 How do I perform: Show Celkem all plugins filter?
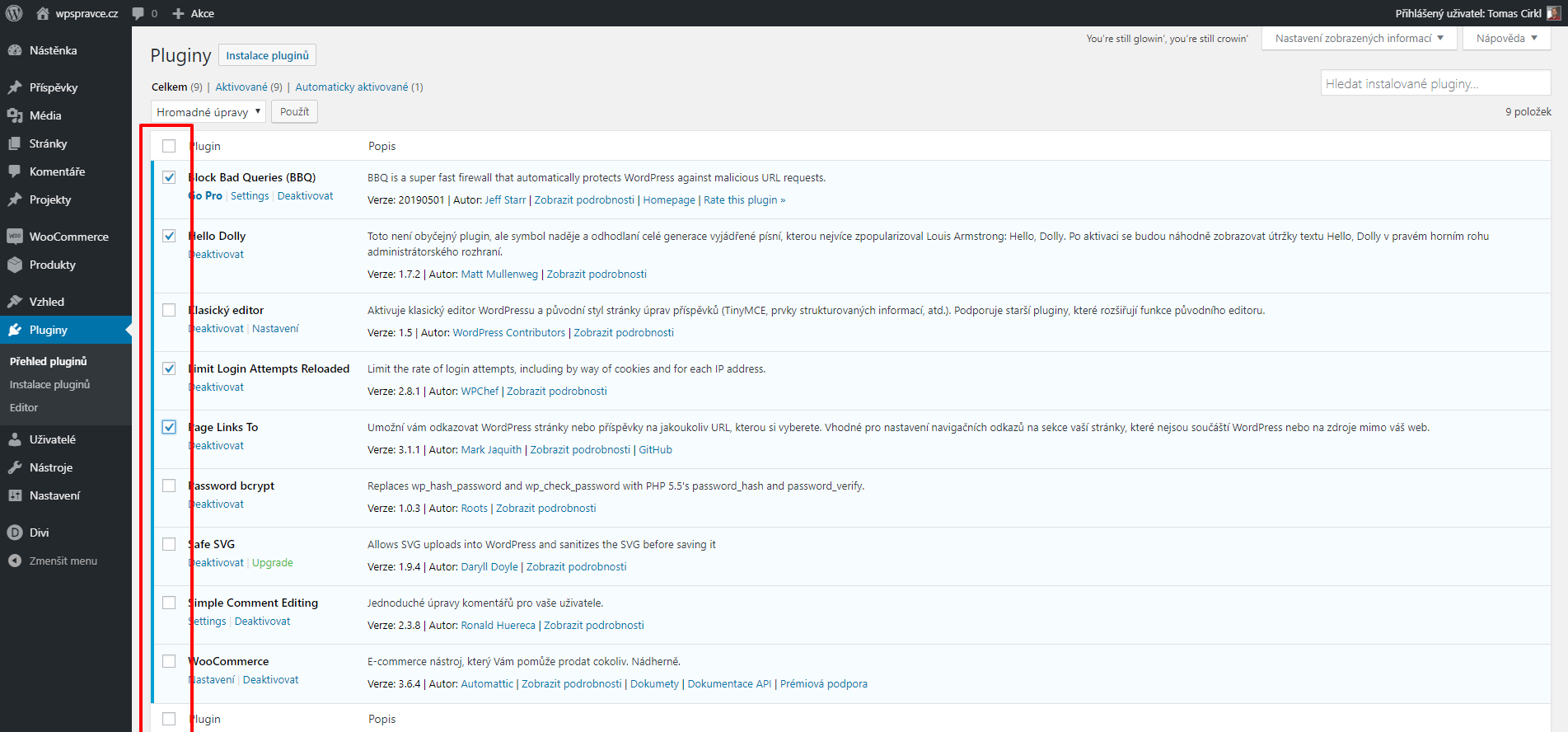[x=169, y=87]
